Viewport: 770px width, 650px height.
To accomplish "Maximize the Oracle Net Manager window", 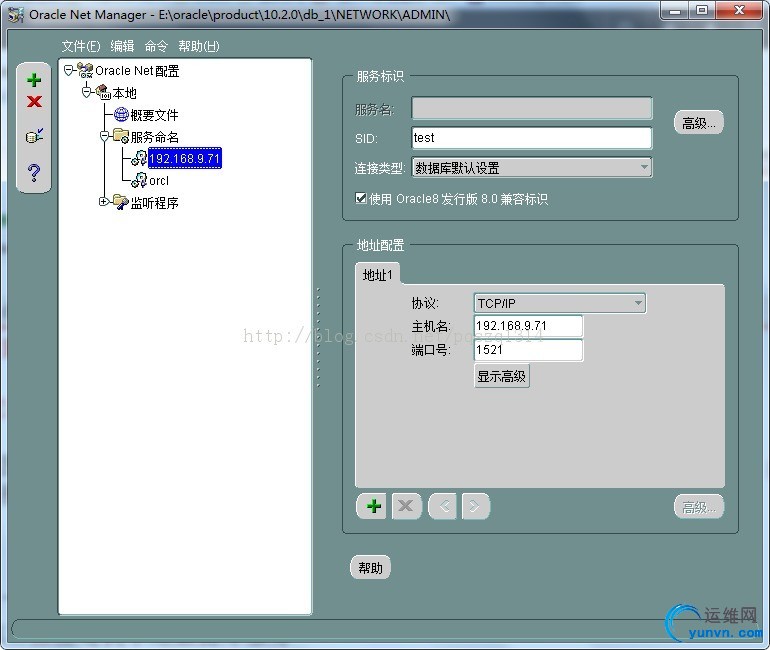I will coord(702,10).
